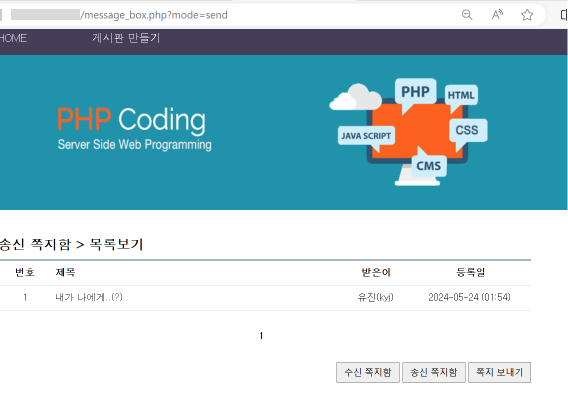The height and width of the screenshot is (402, 568).
Task: Add page to favorites with star icon
Action: (x=527, y=15)
